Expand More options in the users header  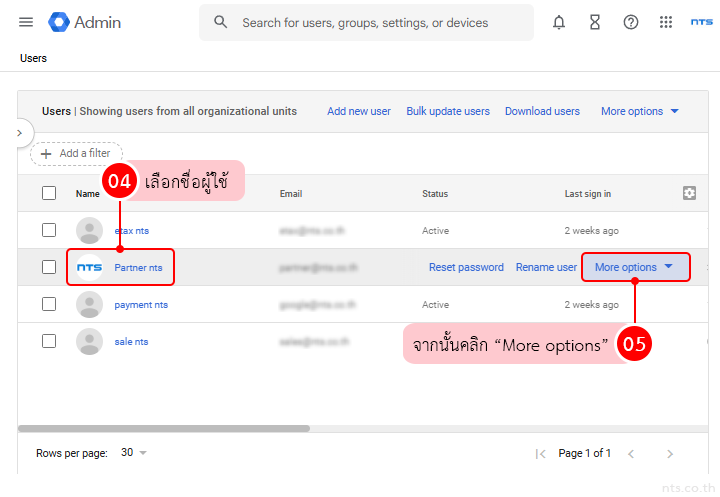[640, 111]
